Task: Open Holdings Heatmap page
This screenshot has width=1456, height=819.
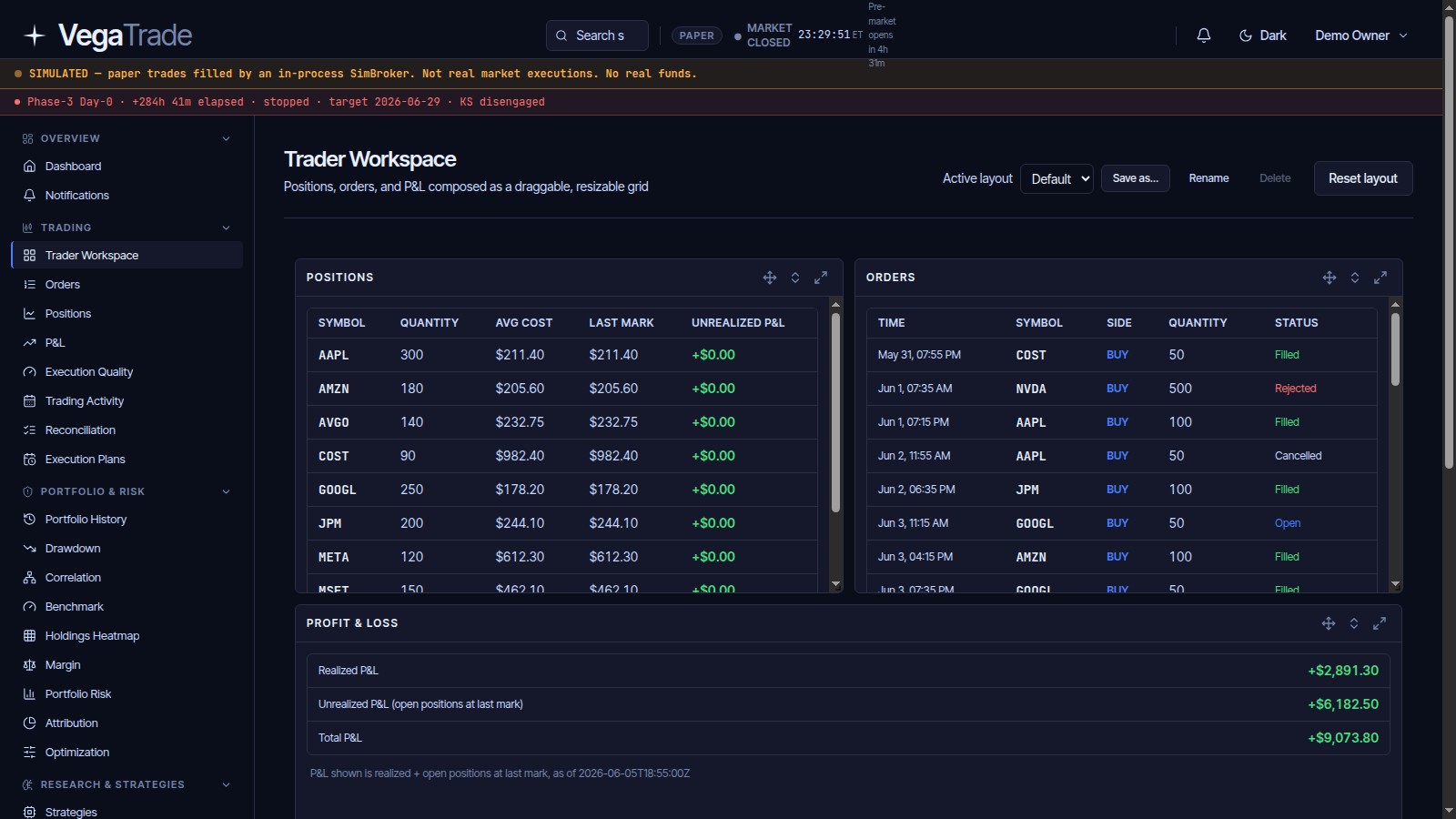Action: (x=127, y=636)
